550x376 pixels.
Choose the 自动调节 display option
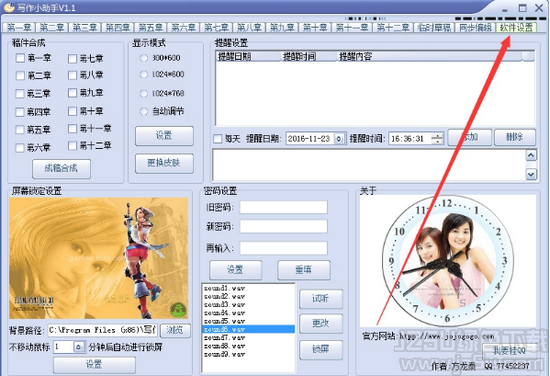tap(143, 112)
